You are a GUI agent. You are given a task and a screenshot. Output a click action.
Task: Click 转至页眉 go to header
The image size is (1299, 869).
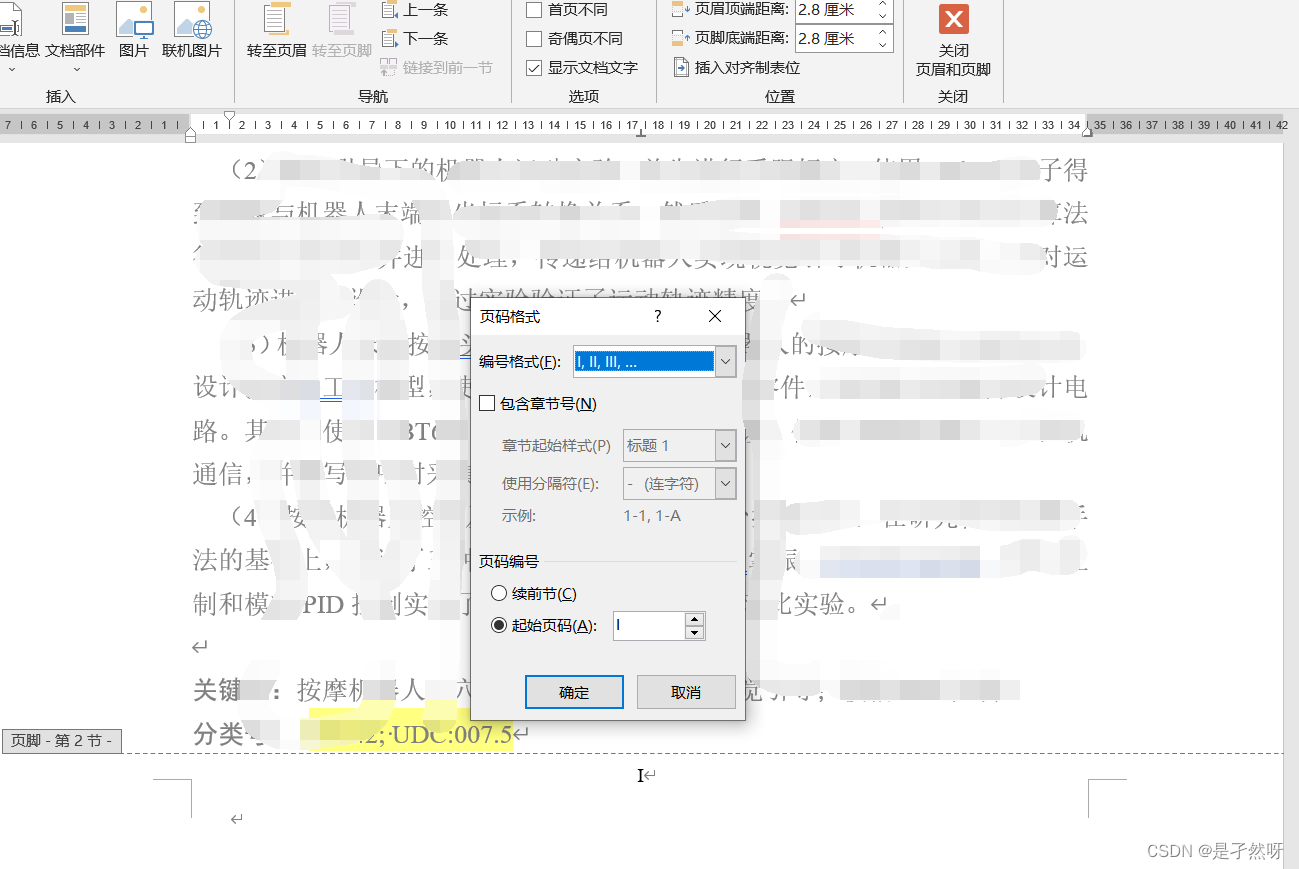(x=277, y=30)
